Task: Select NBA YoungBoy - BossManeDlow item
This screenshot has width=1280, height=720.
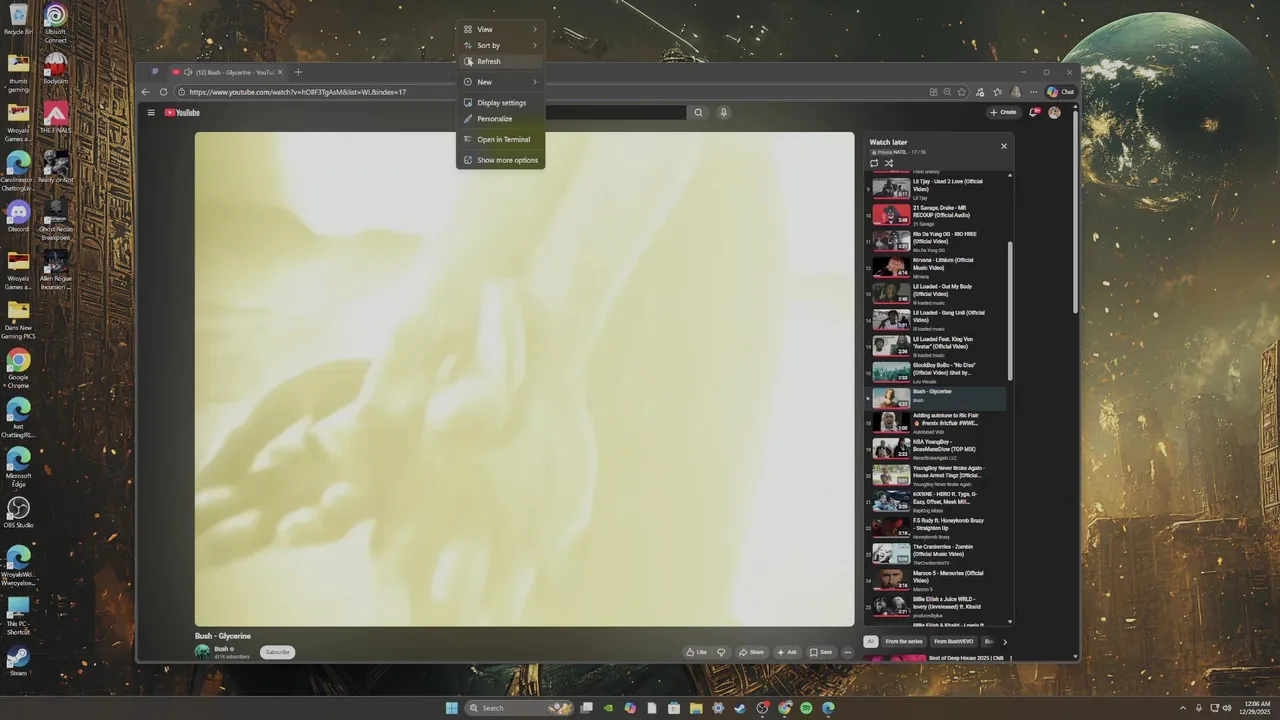Action: pyautogui.click(x=936, y=448)
